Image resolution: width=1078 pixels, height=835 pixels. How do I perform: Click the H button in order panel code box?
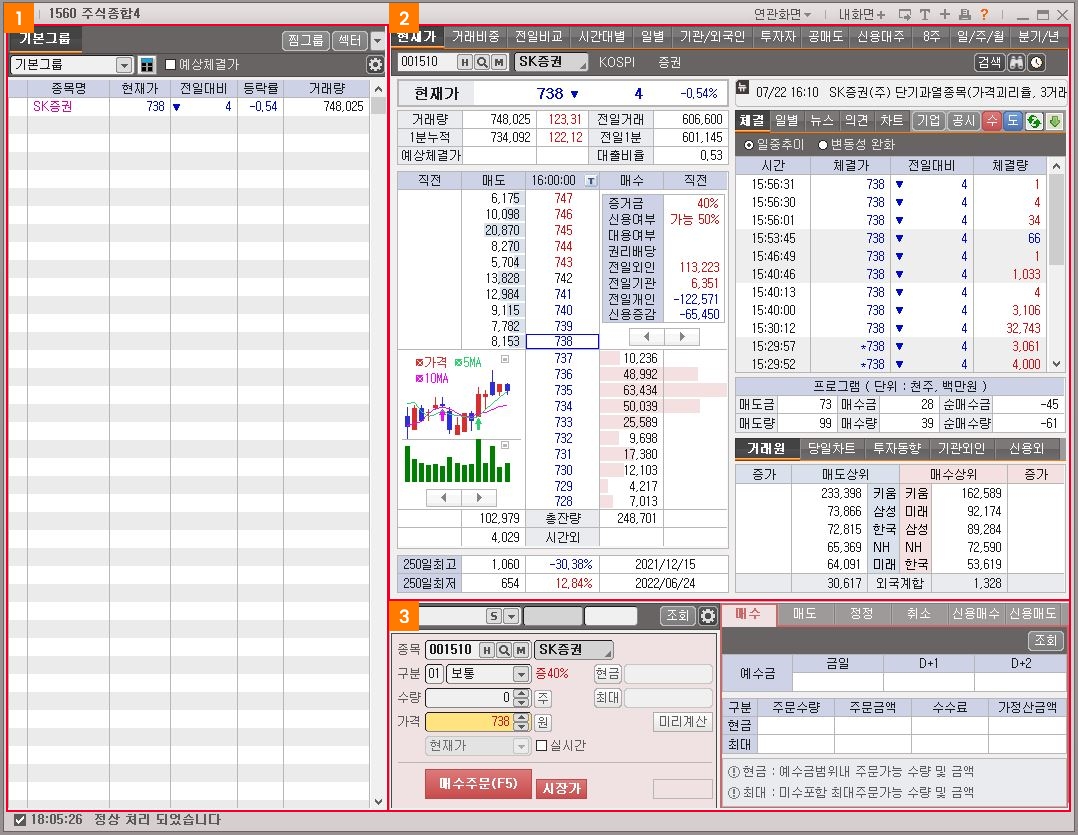click(487, 650)
